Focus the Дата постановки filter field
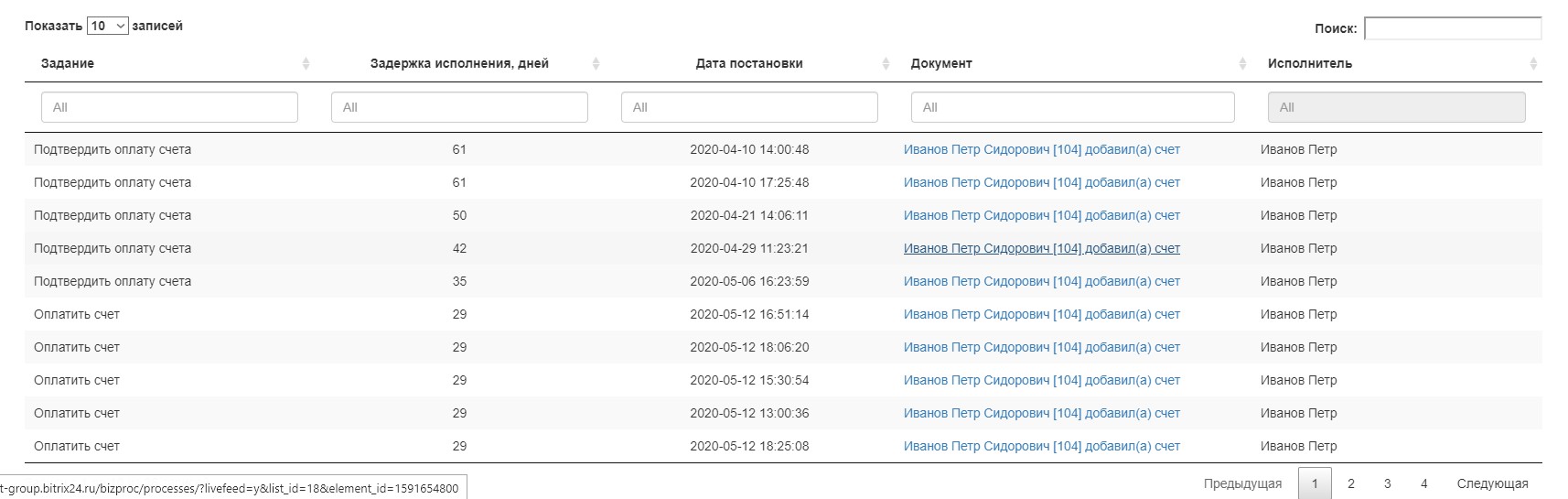The width and height of the screenshot is (1568, 499). [x=749, y=107]
